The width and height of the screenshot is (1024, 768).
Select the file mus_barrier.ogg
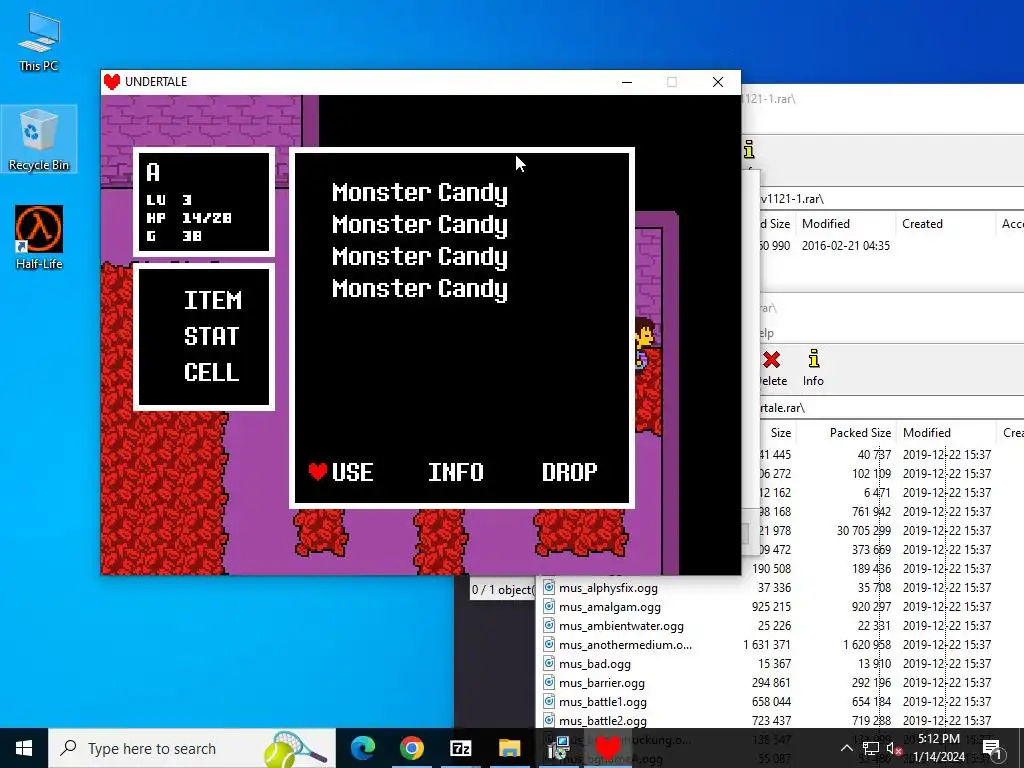click(x=601, y=682)
